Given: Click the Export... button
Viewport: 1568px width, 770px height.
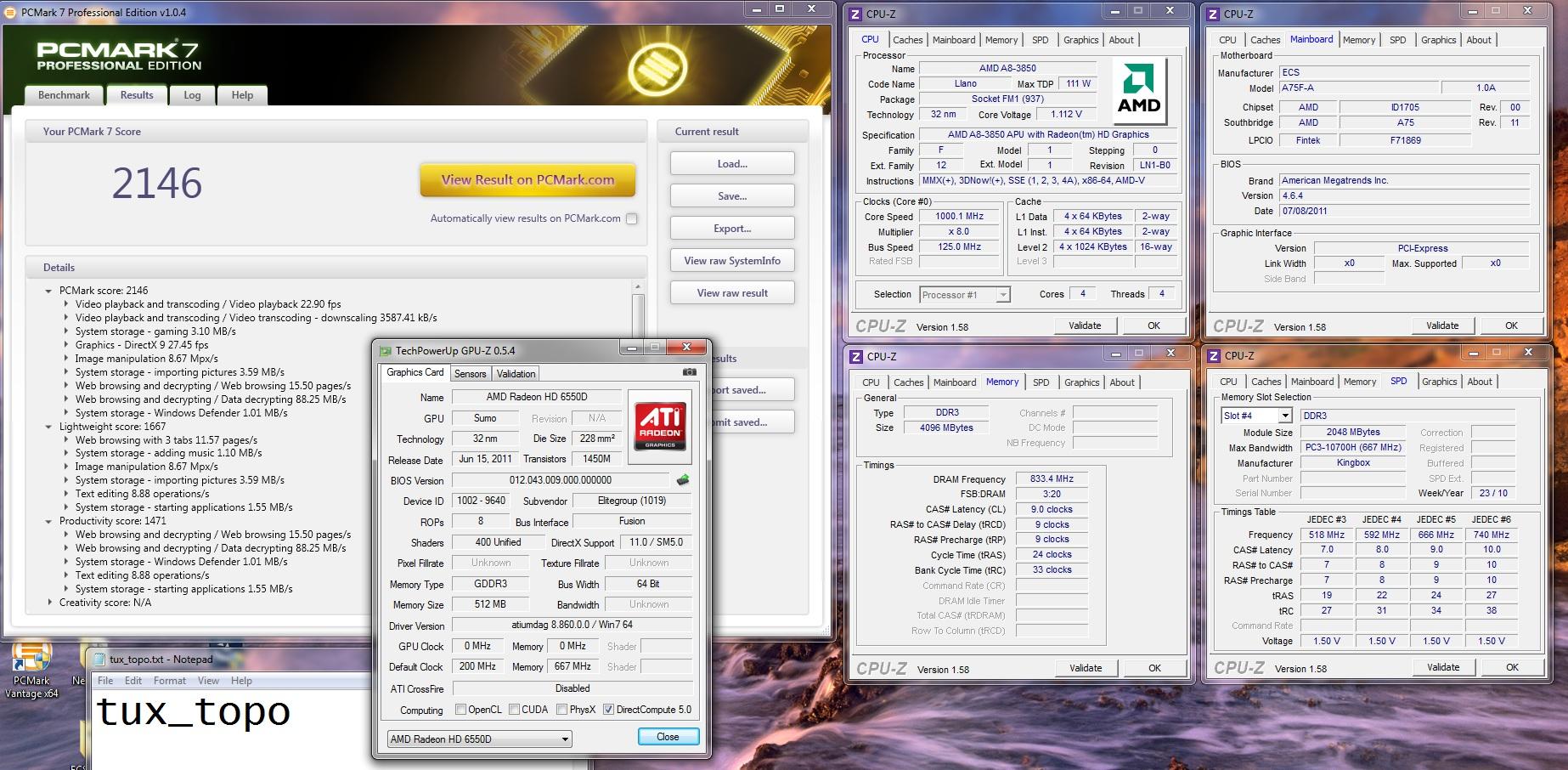Looking at the screenshot, I should pos(732,229).
